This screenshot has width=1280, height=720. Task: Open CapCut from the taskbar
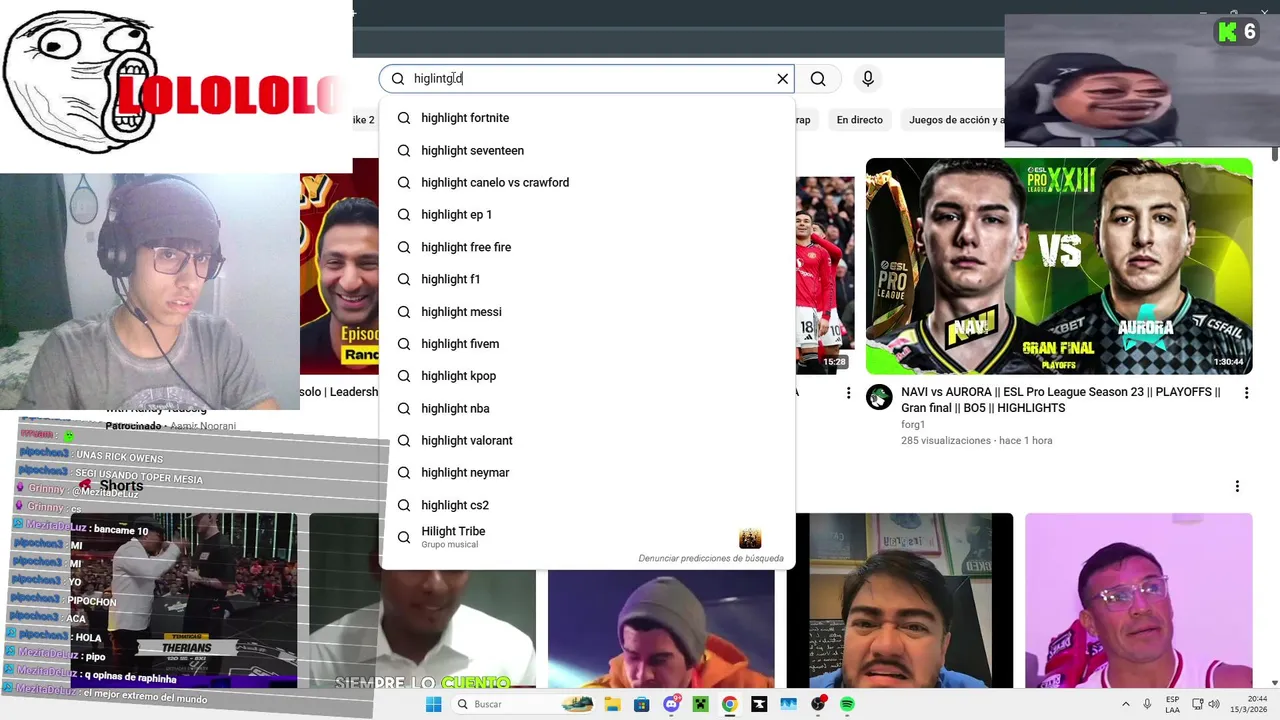click(759, 704)
